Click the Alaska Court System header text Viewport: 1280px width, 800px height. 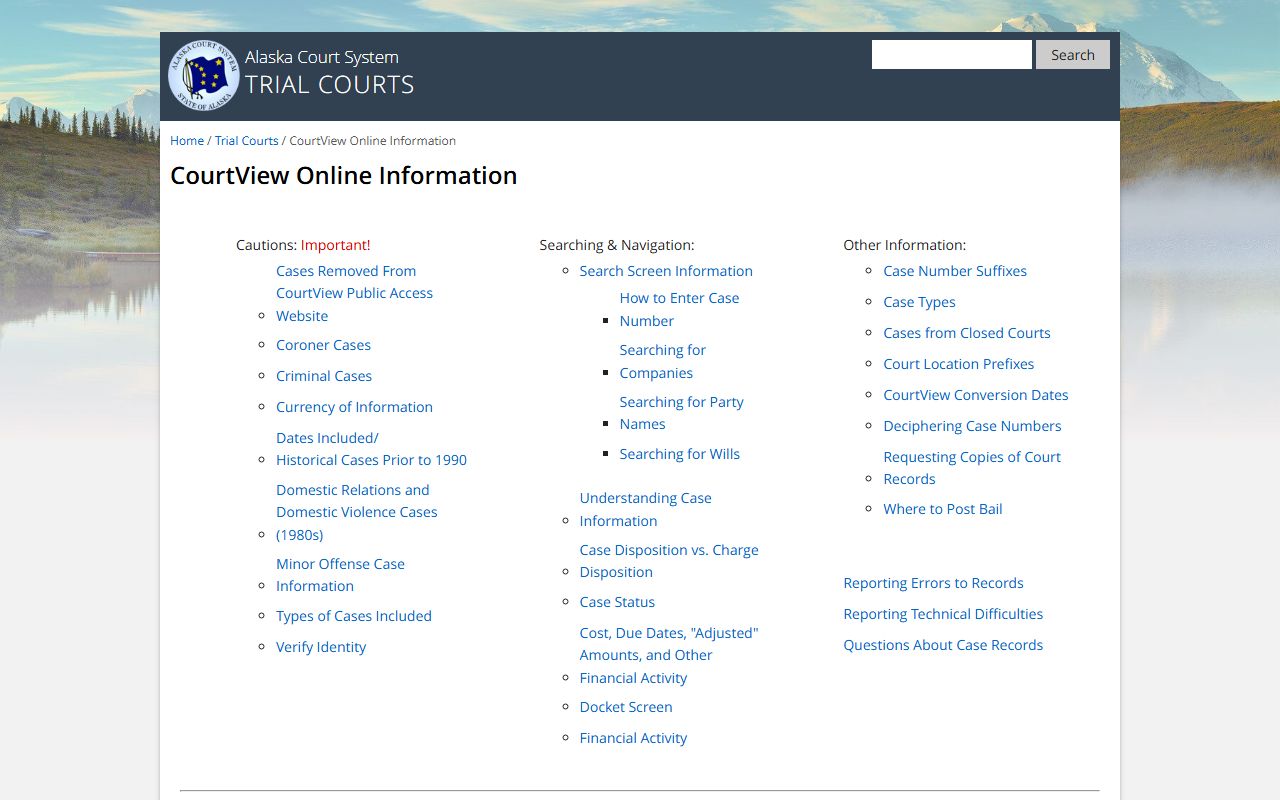click(322, 57)
